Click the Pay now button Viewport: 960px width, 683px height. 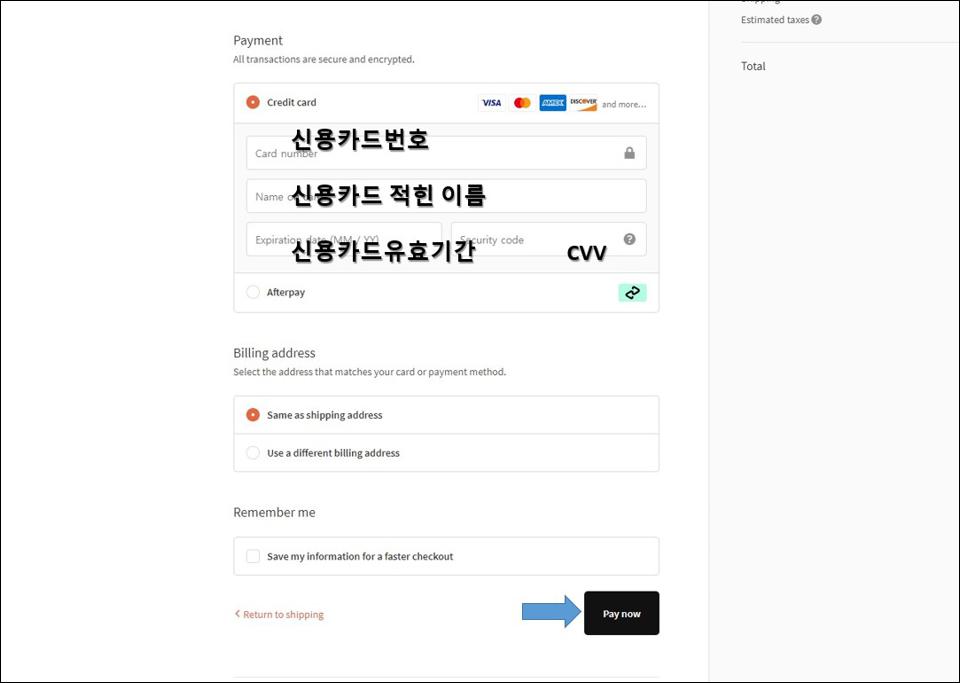pos(621,613)
